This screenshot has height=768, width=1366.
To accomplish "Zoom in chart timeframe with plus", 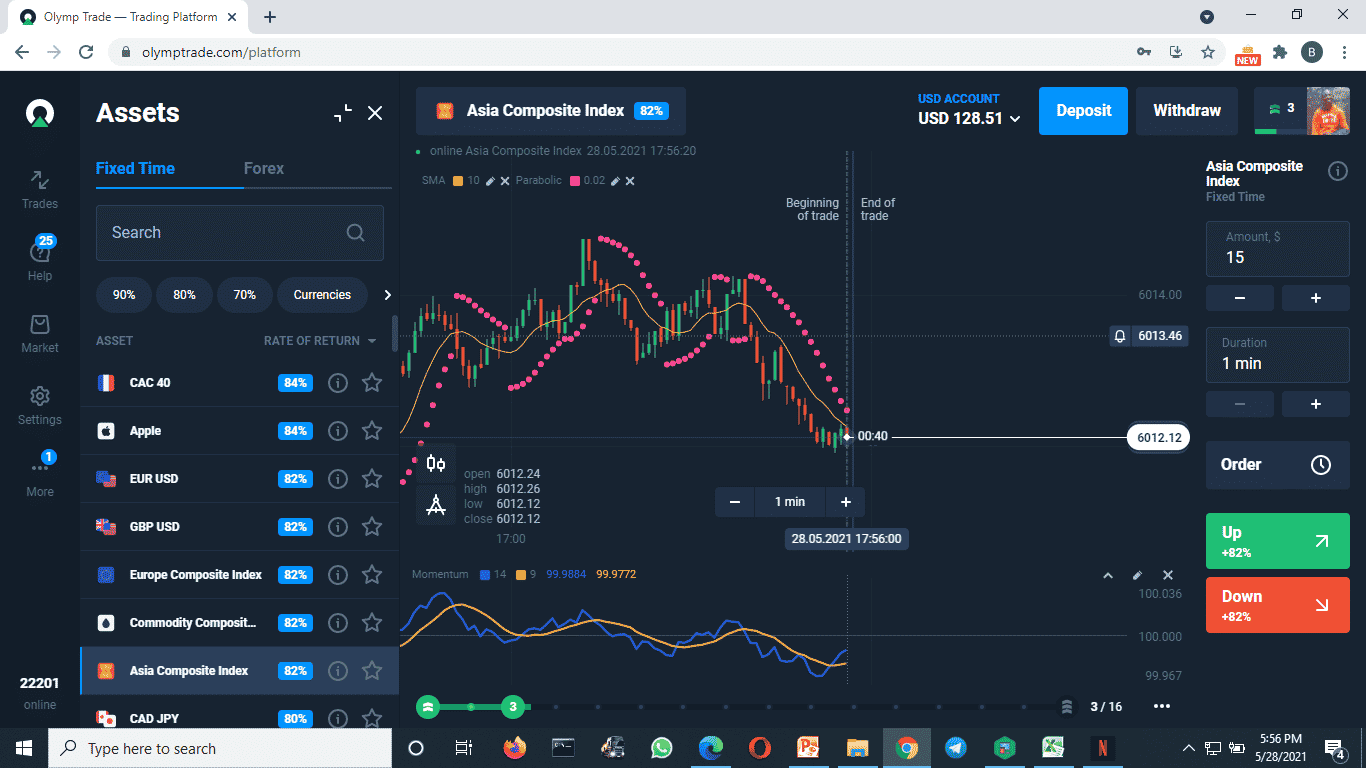I will (845, 502).
